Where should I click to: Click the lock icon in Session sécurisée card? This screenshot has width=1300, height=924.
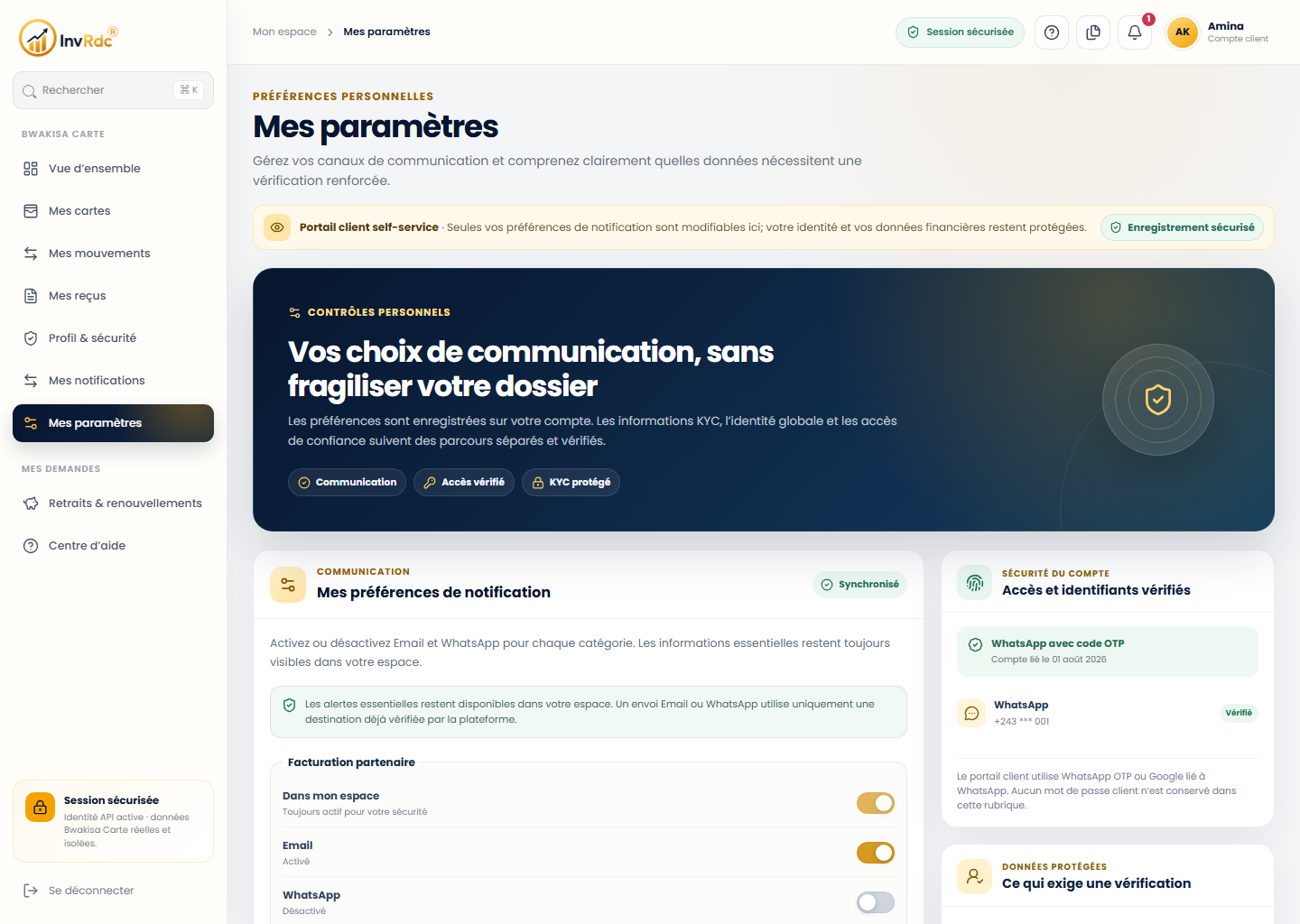coord(40,808)
